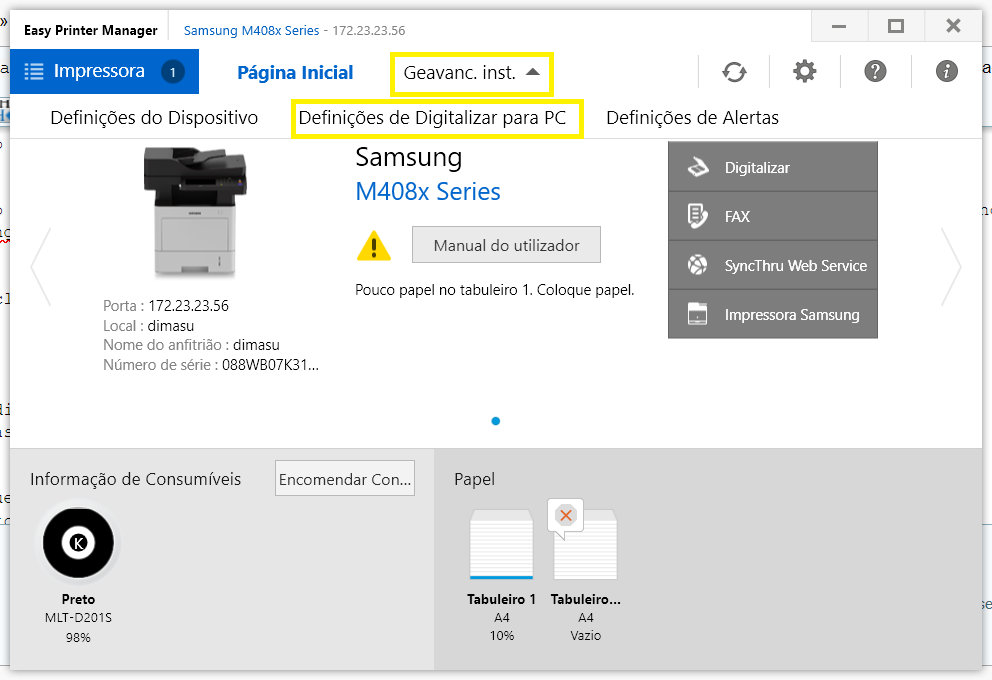Open the Impressora list menu
Image resolution: width=992 pixels, height=680 pixels.
pos(104,72)
